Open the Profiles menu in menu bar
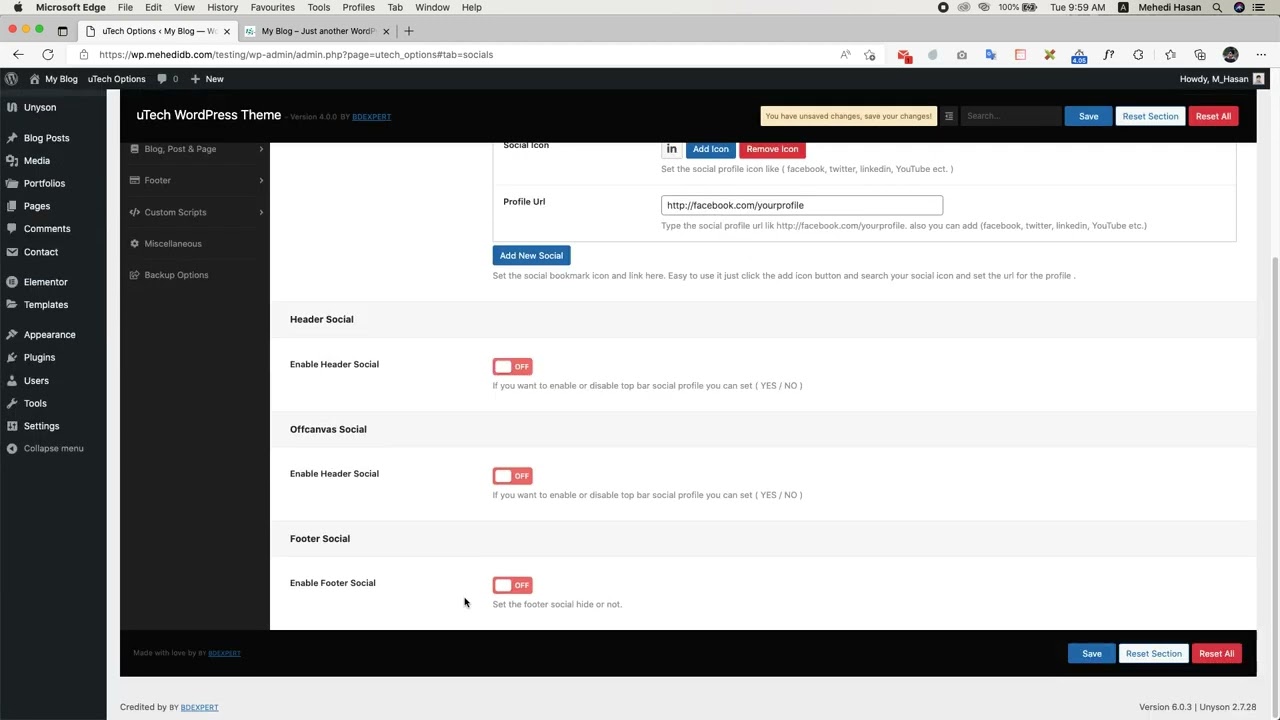Viewport: 1280px width, 720px height. [x=358, y=7]
